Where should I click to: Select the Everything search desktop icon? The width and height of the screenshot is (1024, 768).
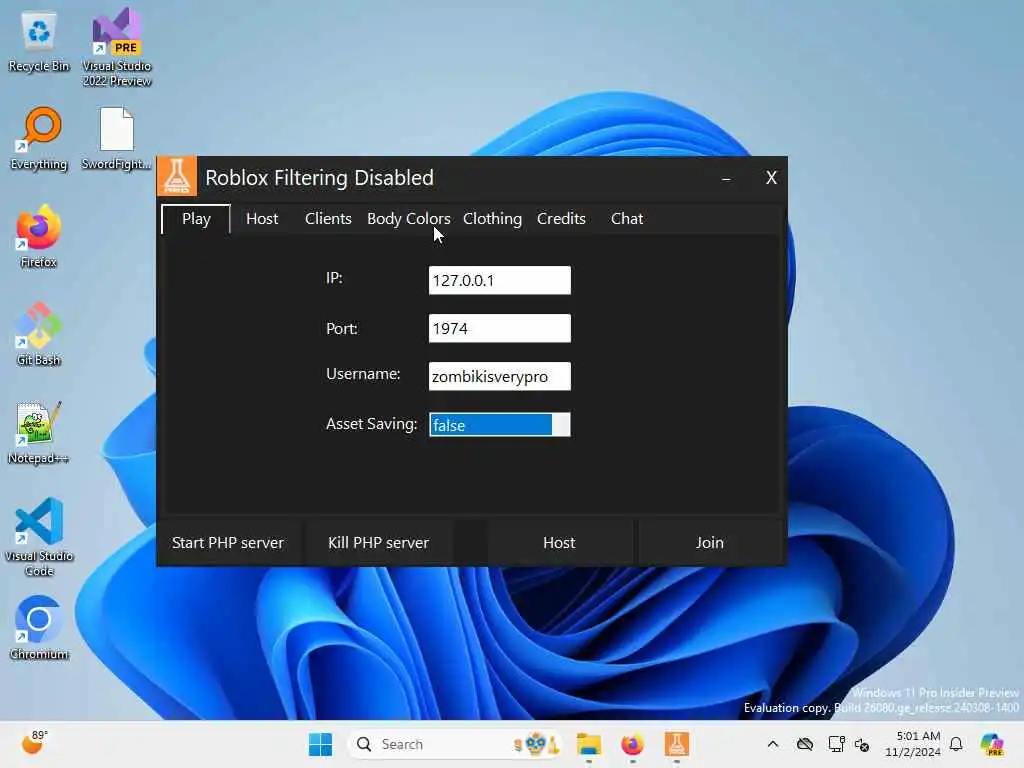[x=39, y=138]
